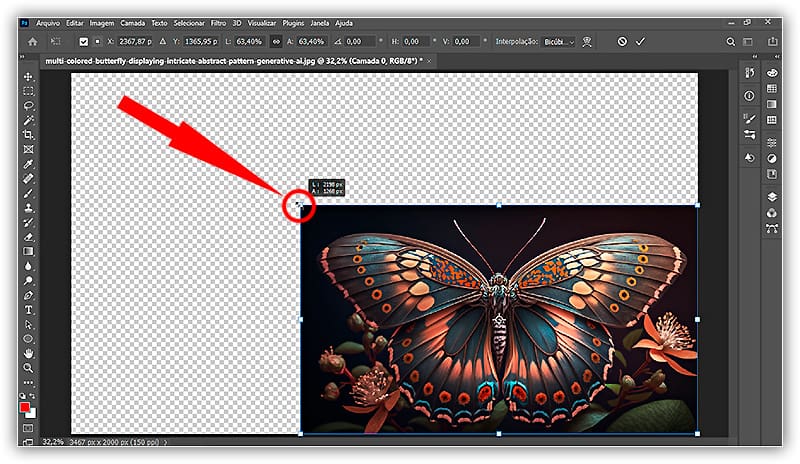Cancel the transform

point(622,42)
